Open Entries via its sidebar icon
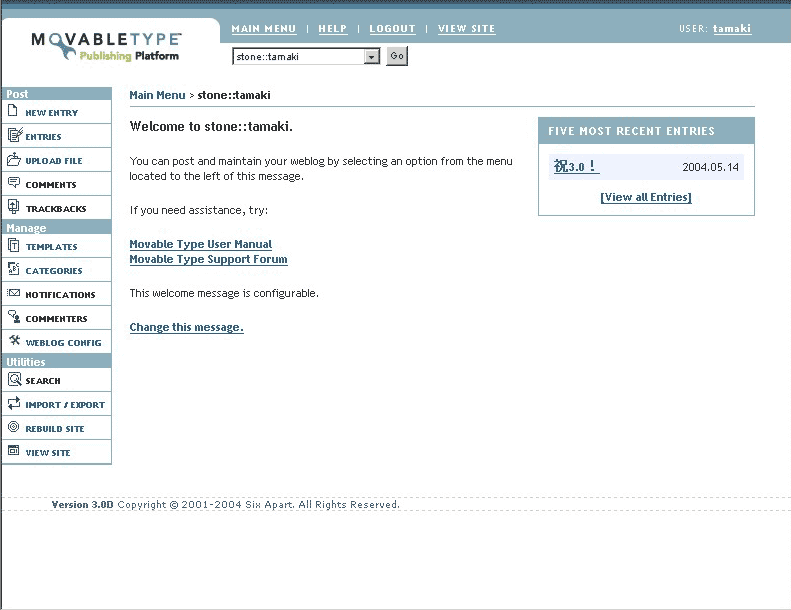 pyautogui.click(x=14, y=136)
